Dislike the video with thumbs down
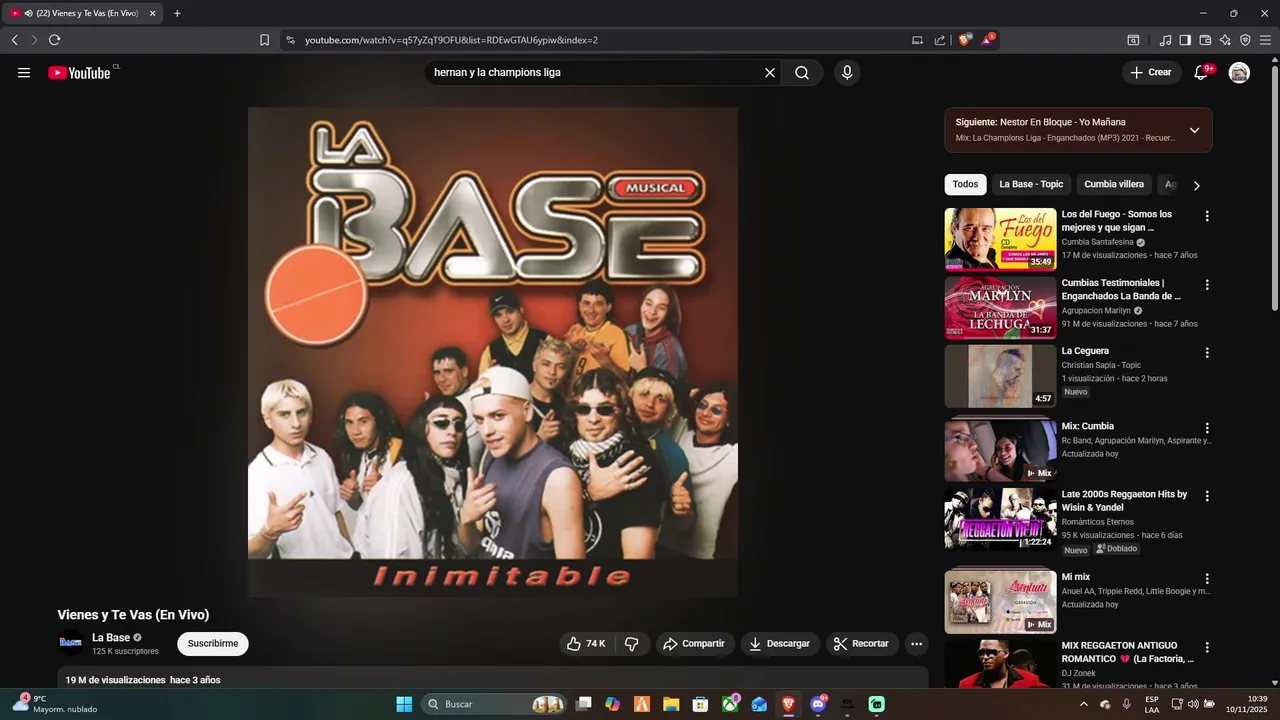The image size is (1280, 720). 632,644
